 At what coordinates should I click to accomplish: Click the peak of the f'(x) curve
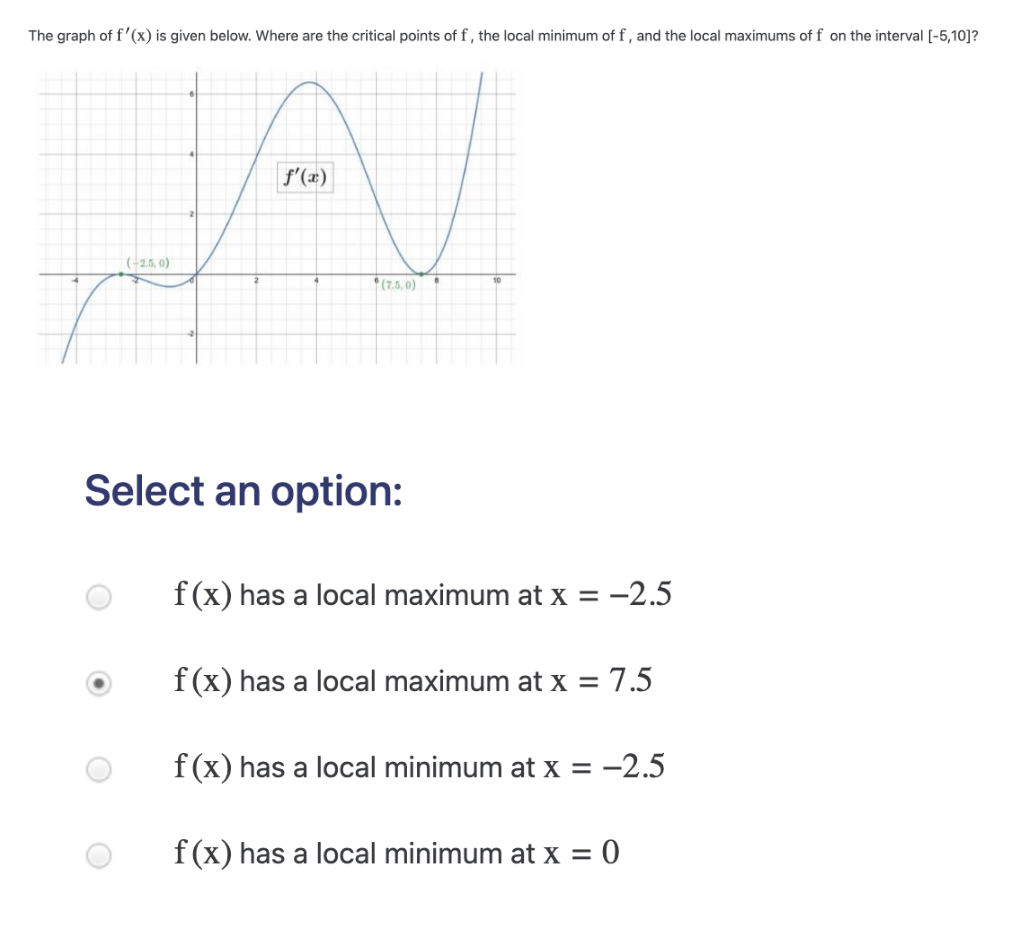pos(310,82)
